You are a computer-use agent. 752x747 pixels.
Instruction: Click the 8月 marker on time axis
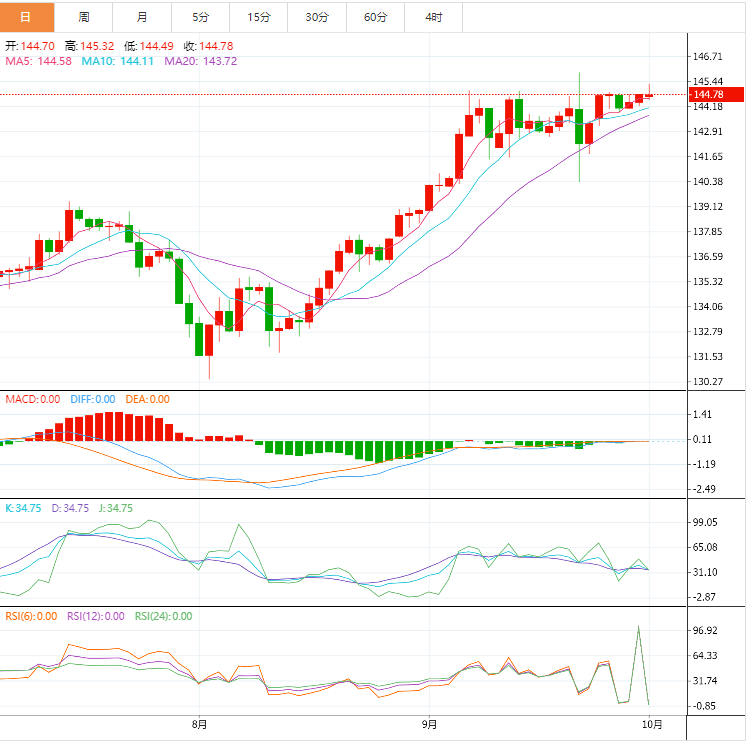click(x=199, y=723)
